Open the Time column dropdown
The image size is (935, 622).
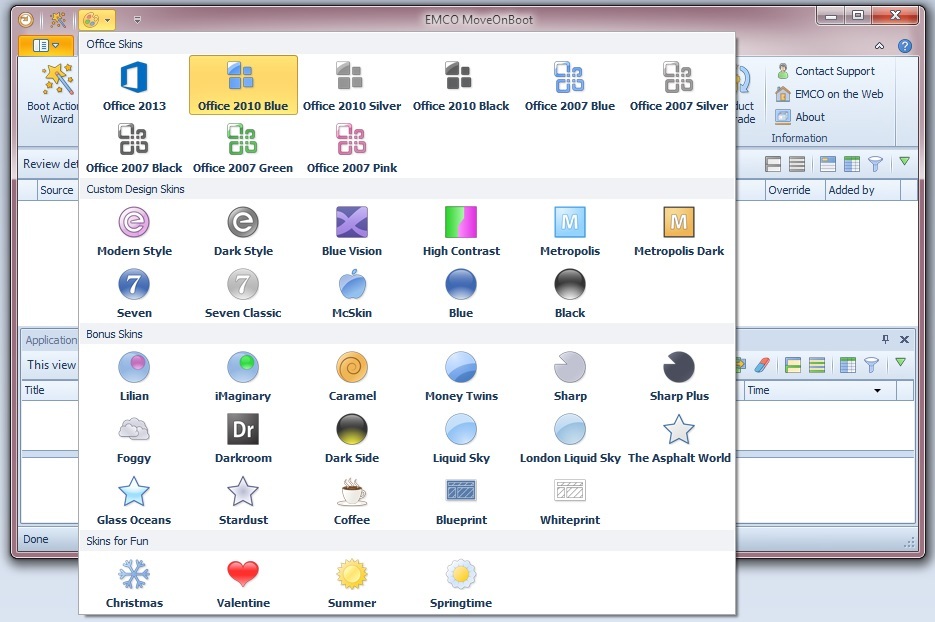click(877, 391)
